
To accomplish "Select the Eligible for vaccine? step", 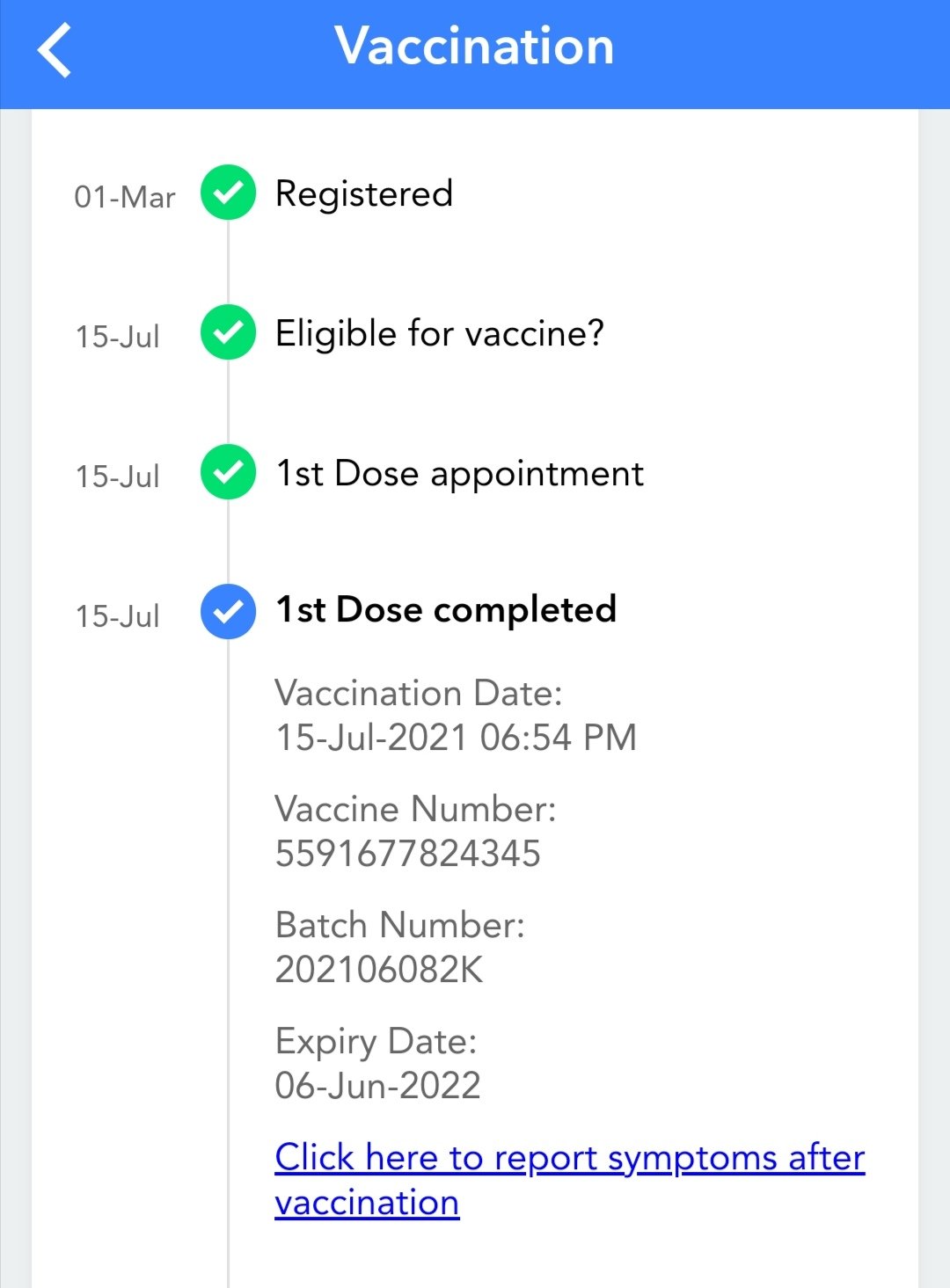I will 439,334.
